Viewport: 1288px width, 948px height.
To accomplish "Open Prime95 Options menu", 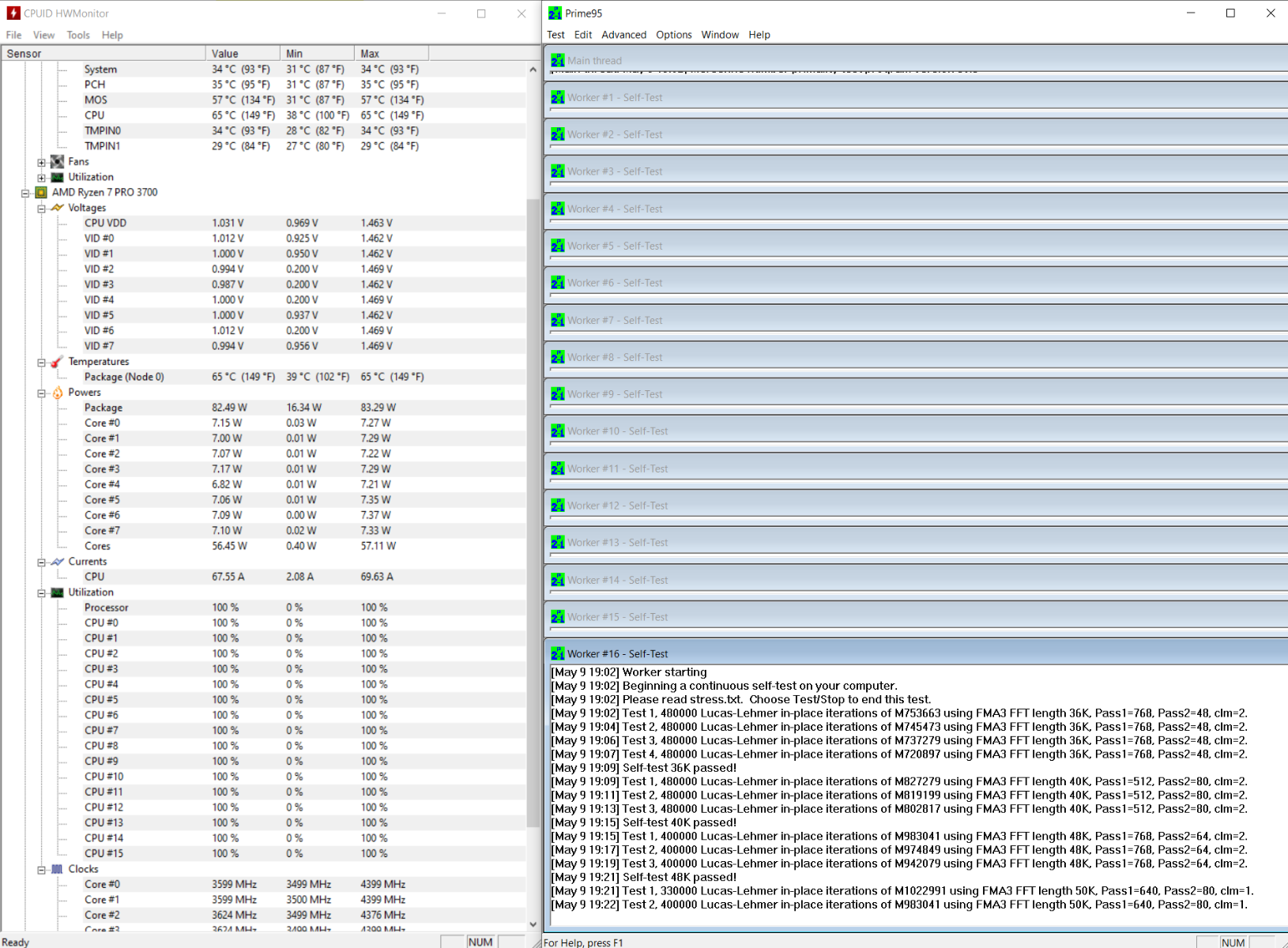I will coord(673,35).
